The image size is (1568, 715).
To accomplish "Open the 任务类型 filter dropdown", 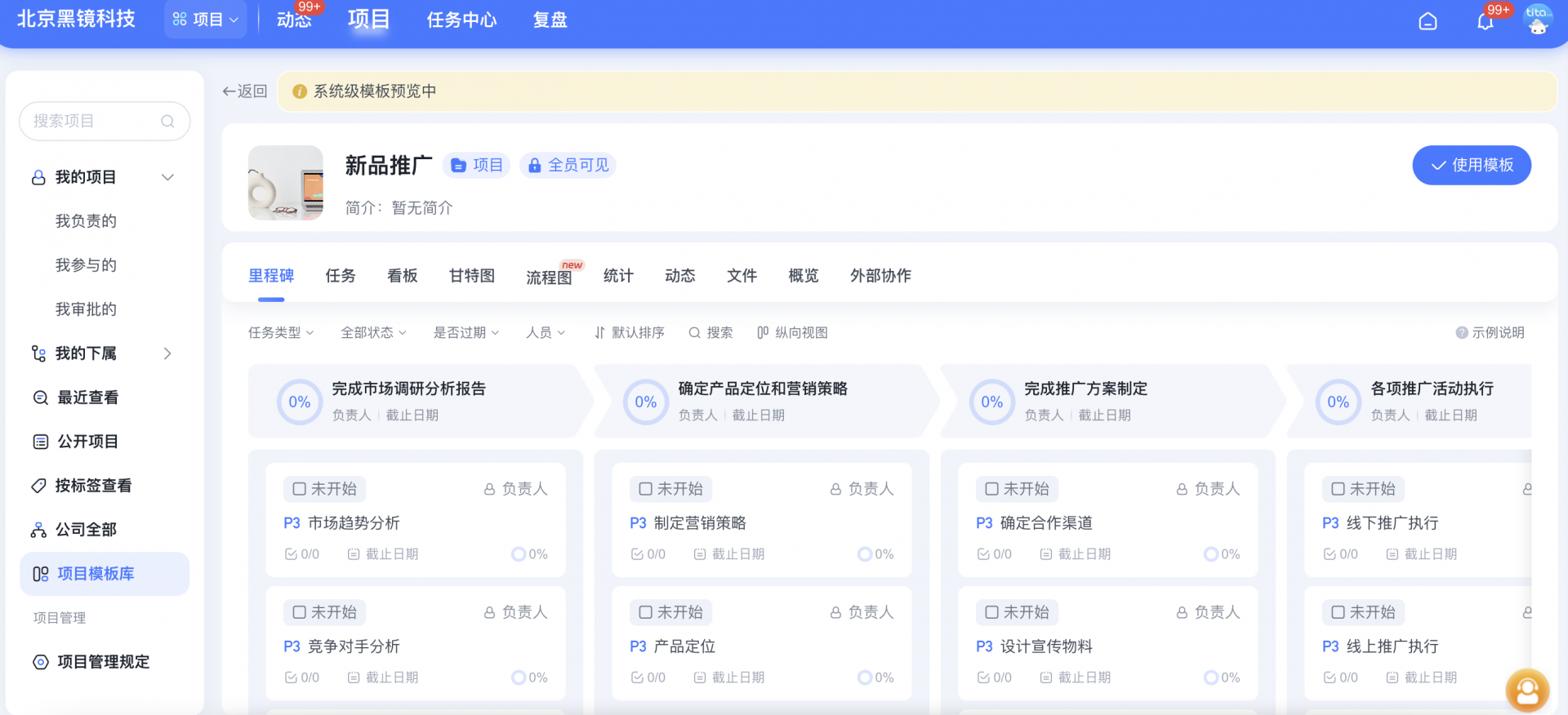I will coord(281,333).
